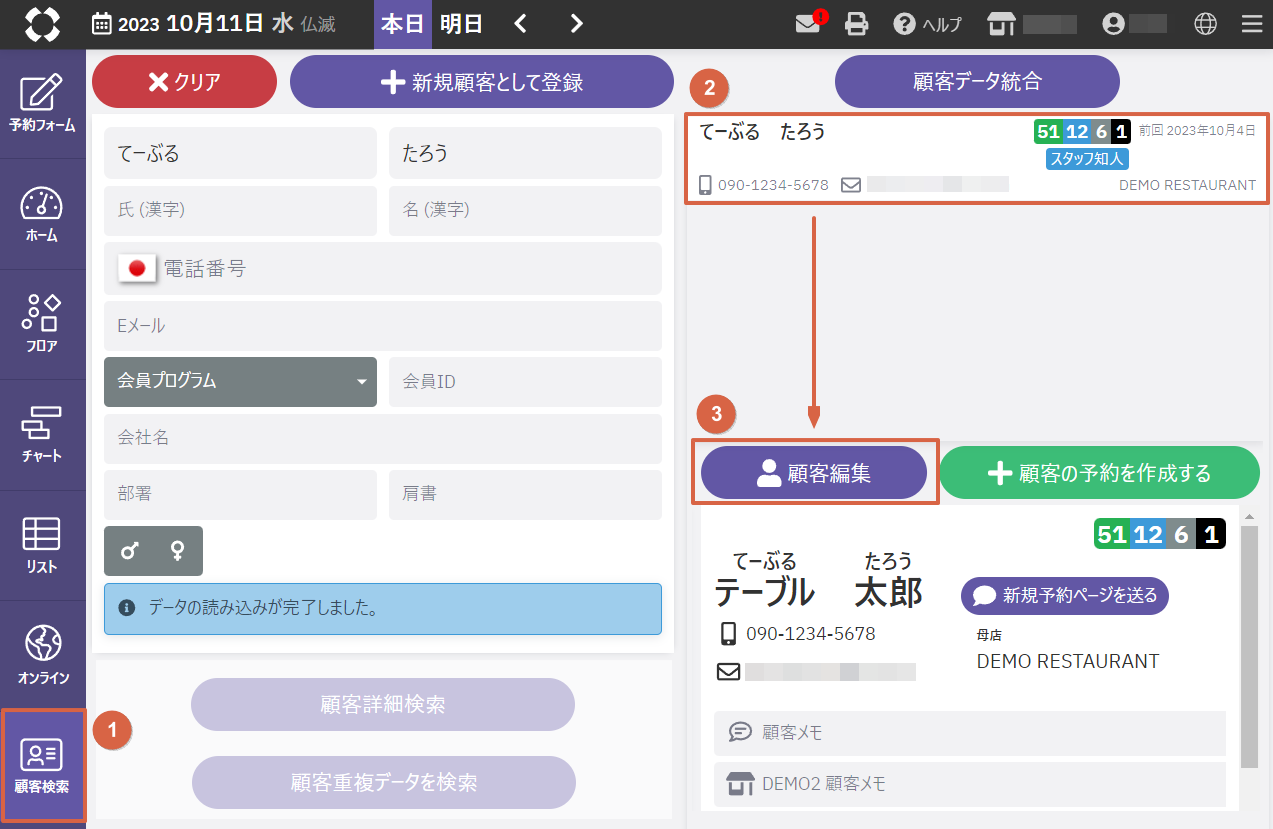
Task: Click the blue 12 badge in detail panel
Action: 1147,534
